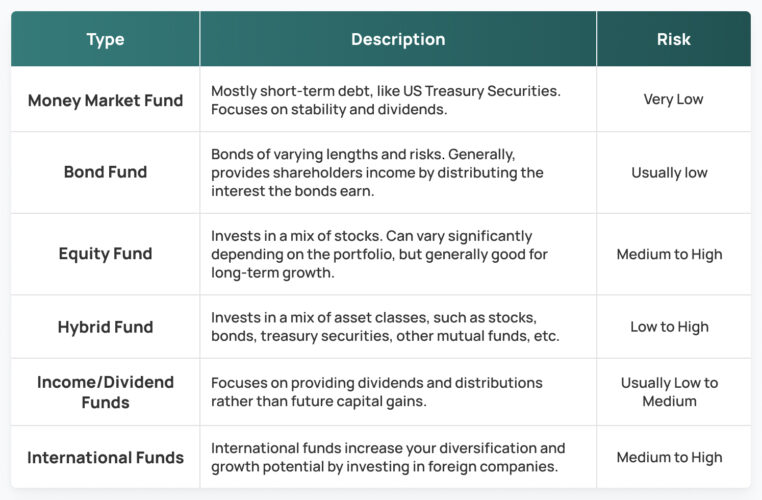Select the Bond Fund type cell
Viewport: 762px width, 500px height.
105,172
